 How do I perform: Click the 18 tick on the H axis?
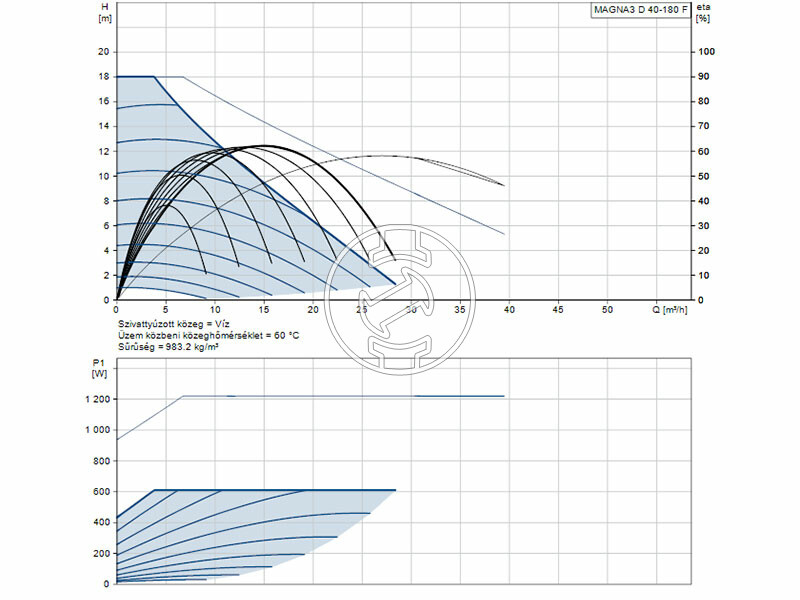point(102,76)
